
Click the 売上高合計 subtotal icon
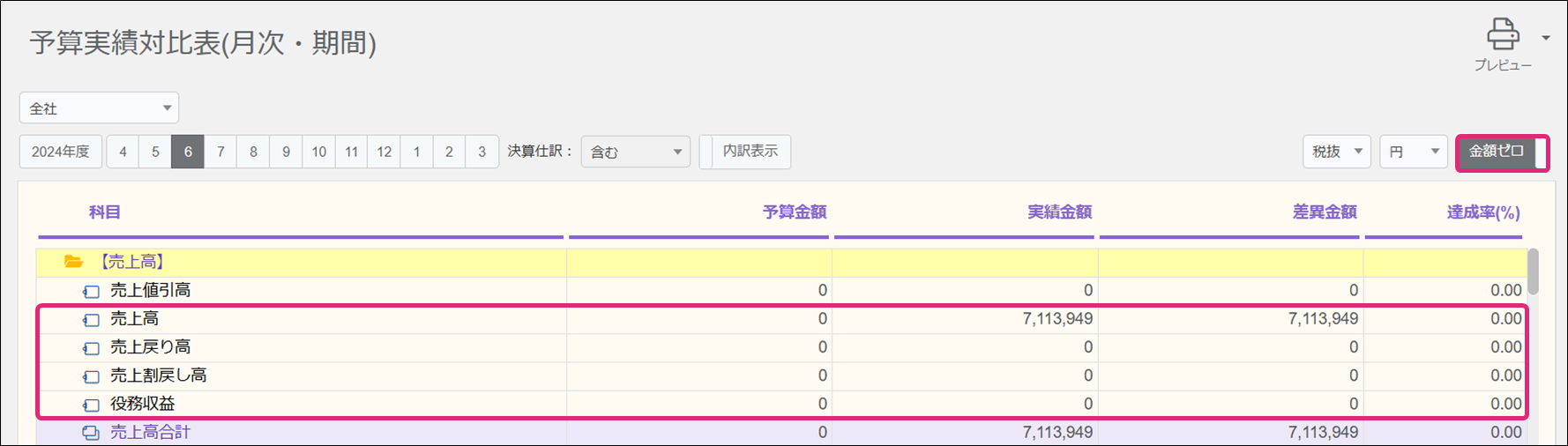tap(91, 433)
